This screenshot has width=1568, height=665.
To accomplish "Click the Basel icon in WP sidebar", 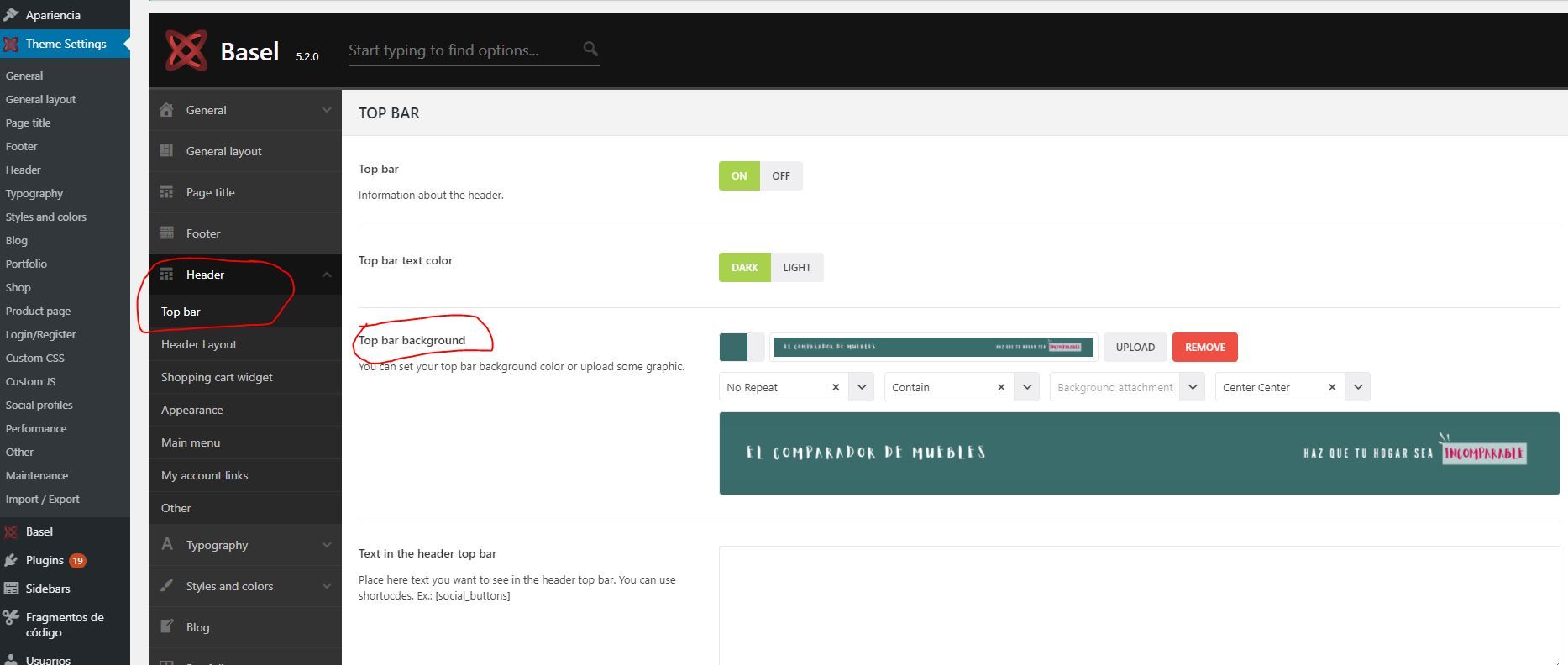I will [x=11, y=531].
